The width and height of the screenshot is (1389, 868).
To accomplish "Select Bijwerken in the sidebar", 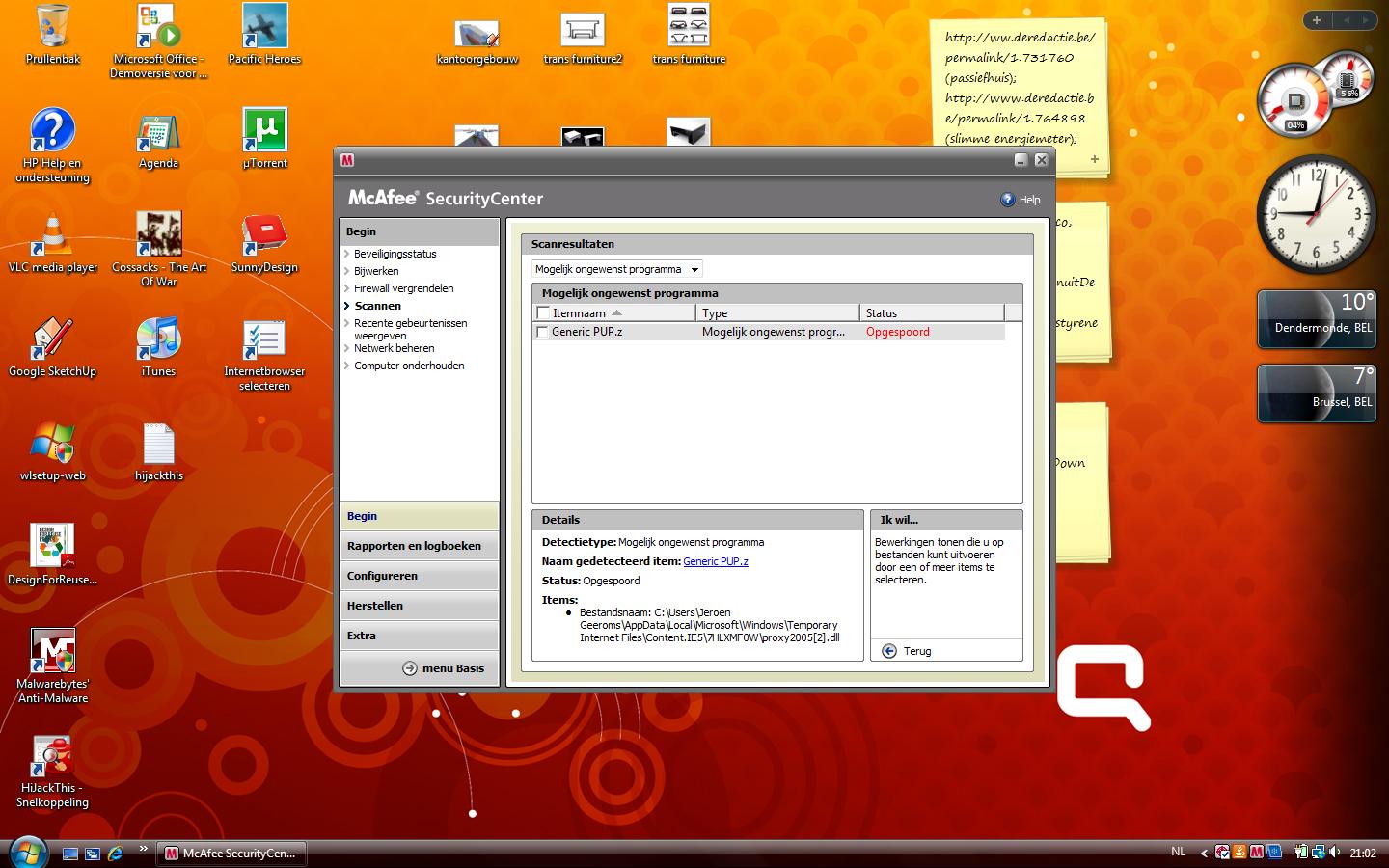I will [x=376, y=271].
